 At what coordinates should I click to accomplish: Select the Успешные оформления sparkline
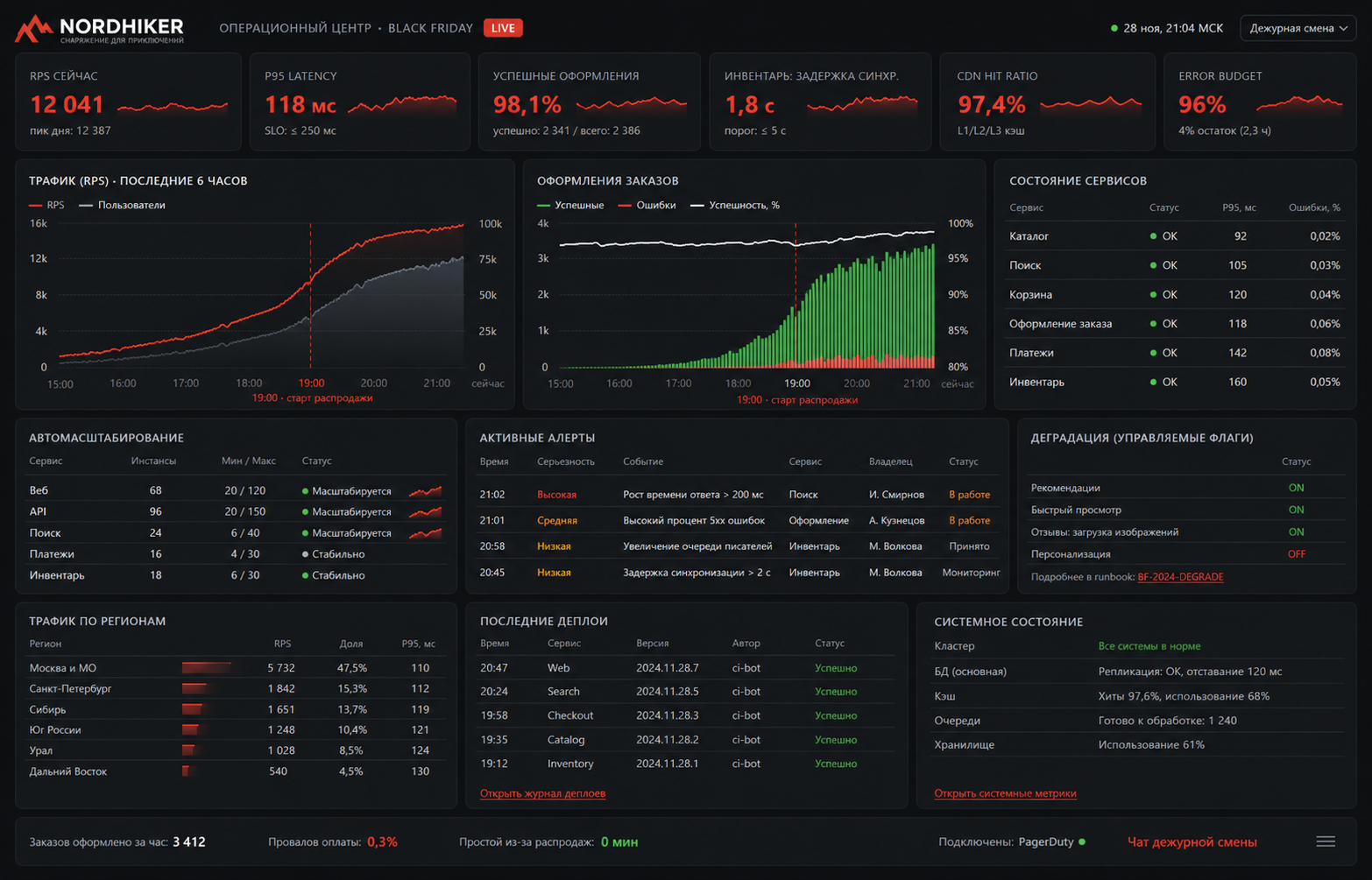pyautogui.click(x=631, y=105)
